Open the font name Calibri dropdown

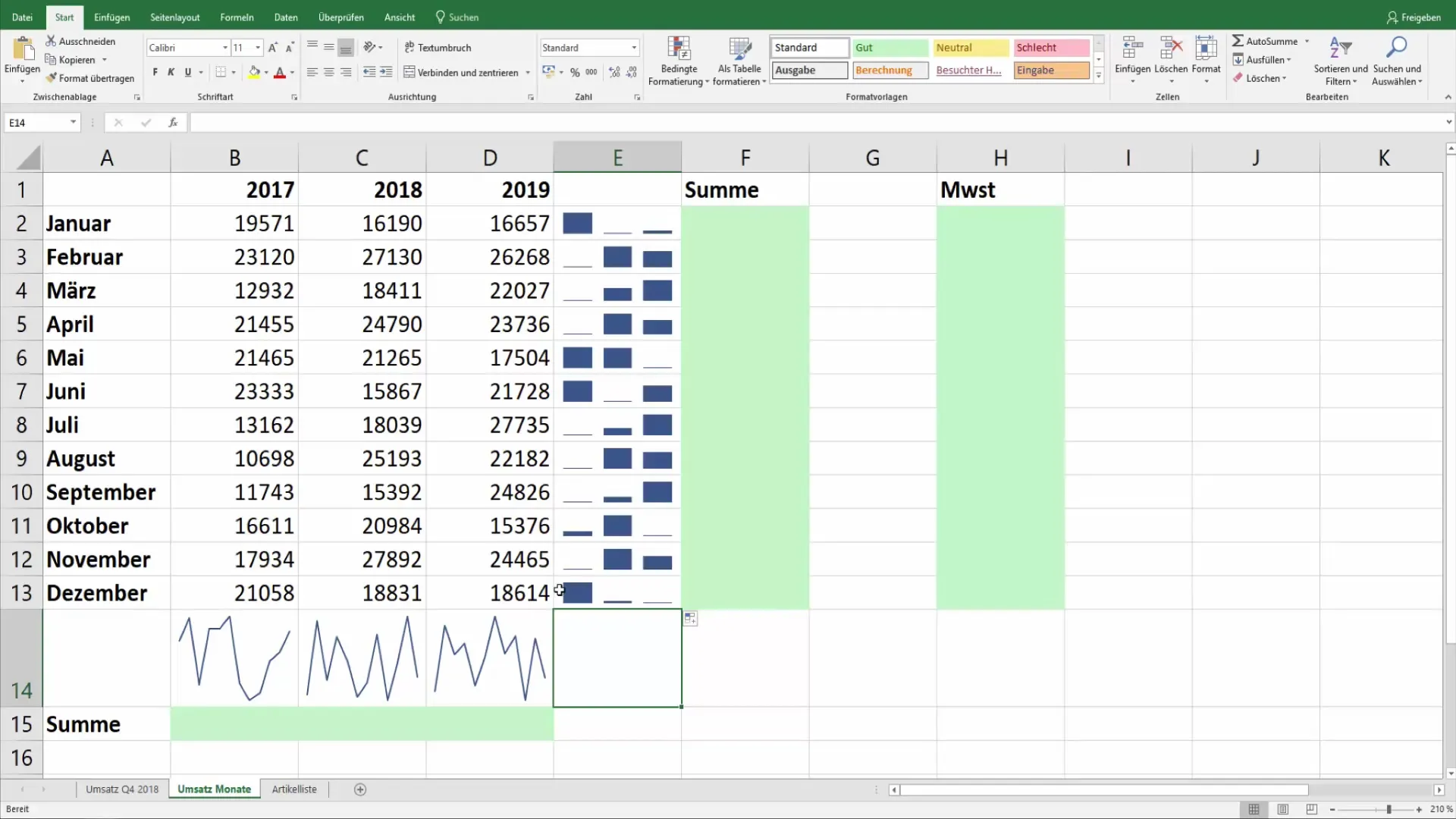225,48
